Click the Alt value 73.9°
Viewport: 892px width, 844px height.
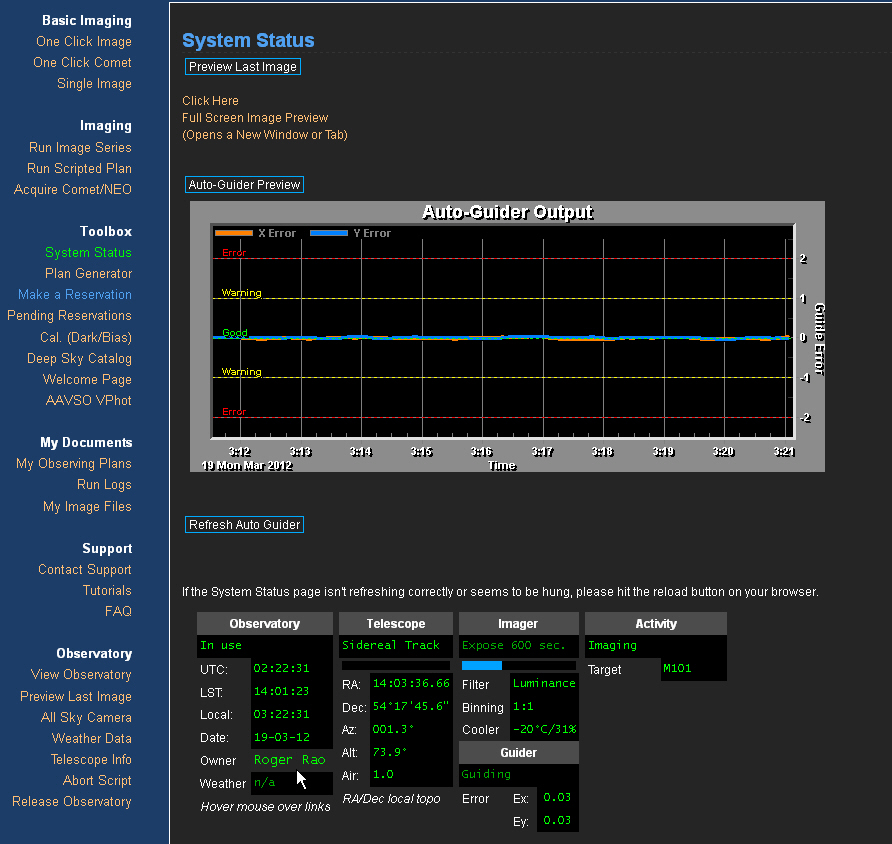pyautogui.click(x=390, y=752)
